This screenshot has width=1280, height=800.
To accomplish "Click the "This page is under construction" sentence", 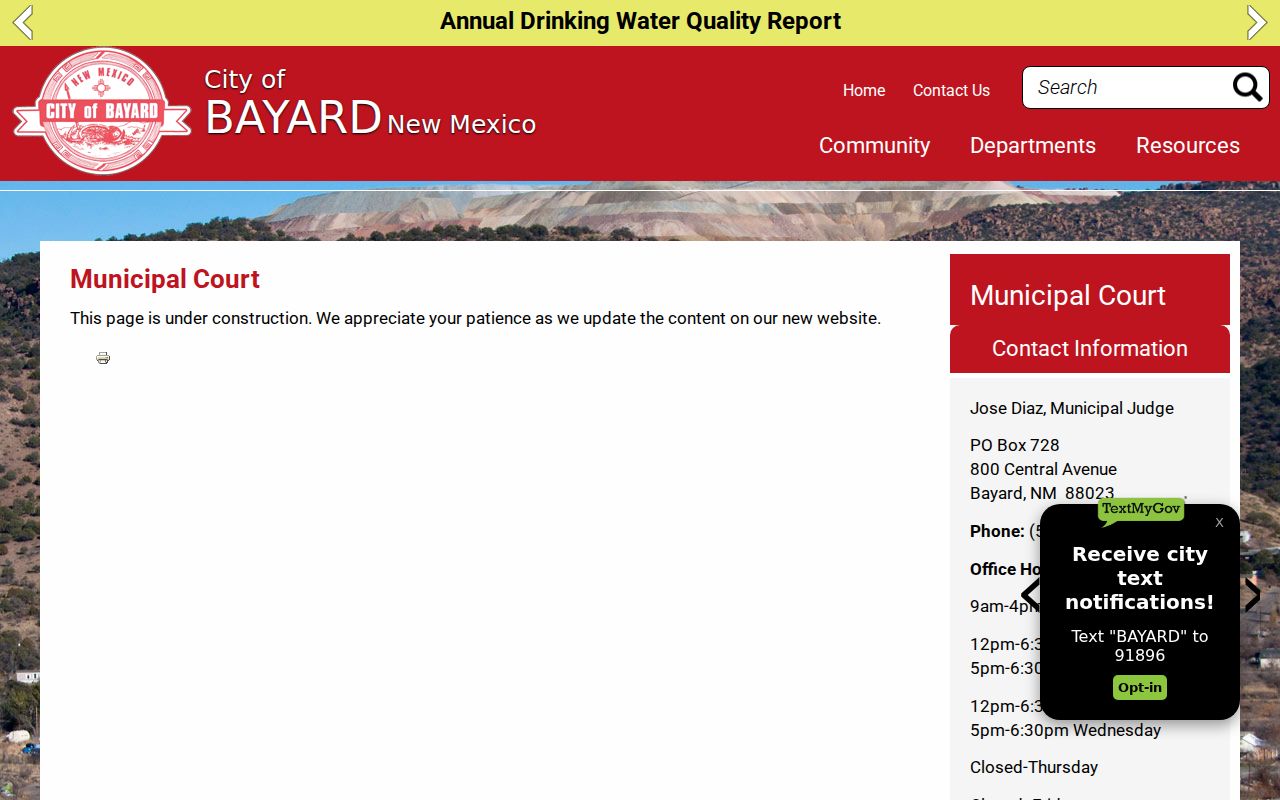I will [475, 318].
